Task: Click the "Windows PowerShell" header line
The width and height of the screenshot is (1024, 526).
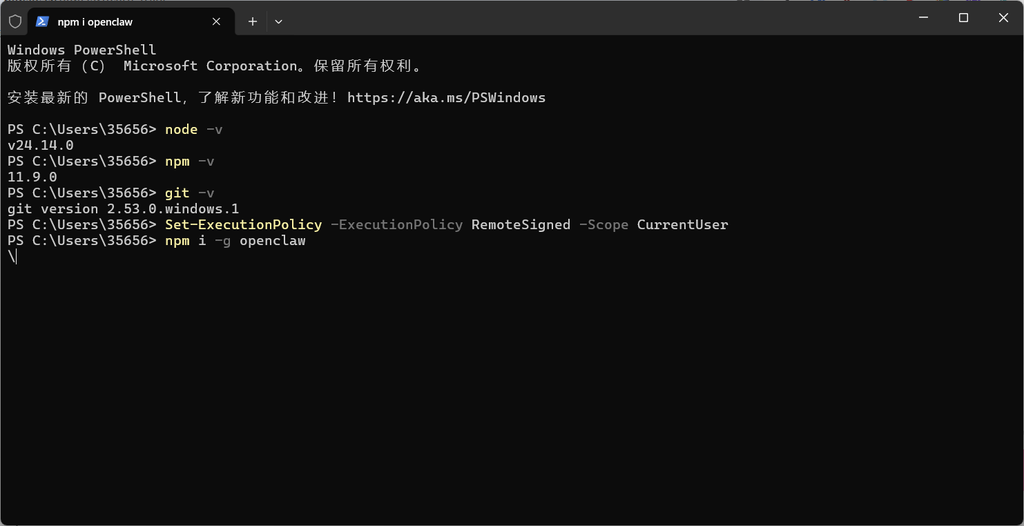Action: [82, 50]
